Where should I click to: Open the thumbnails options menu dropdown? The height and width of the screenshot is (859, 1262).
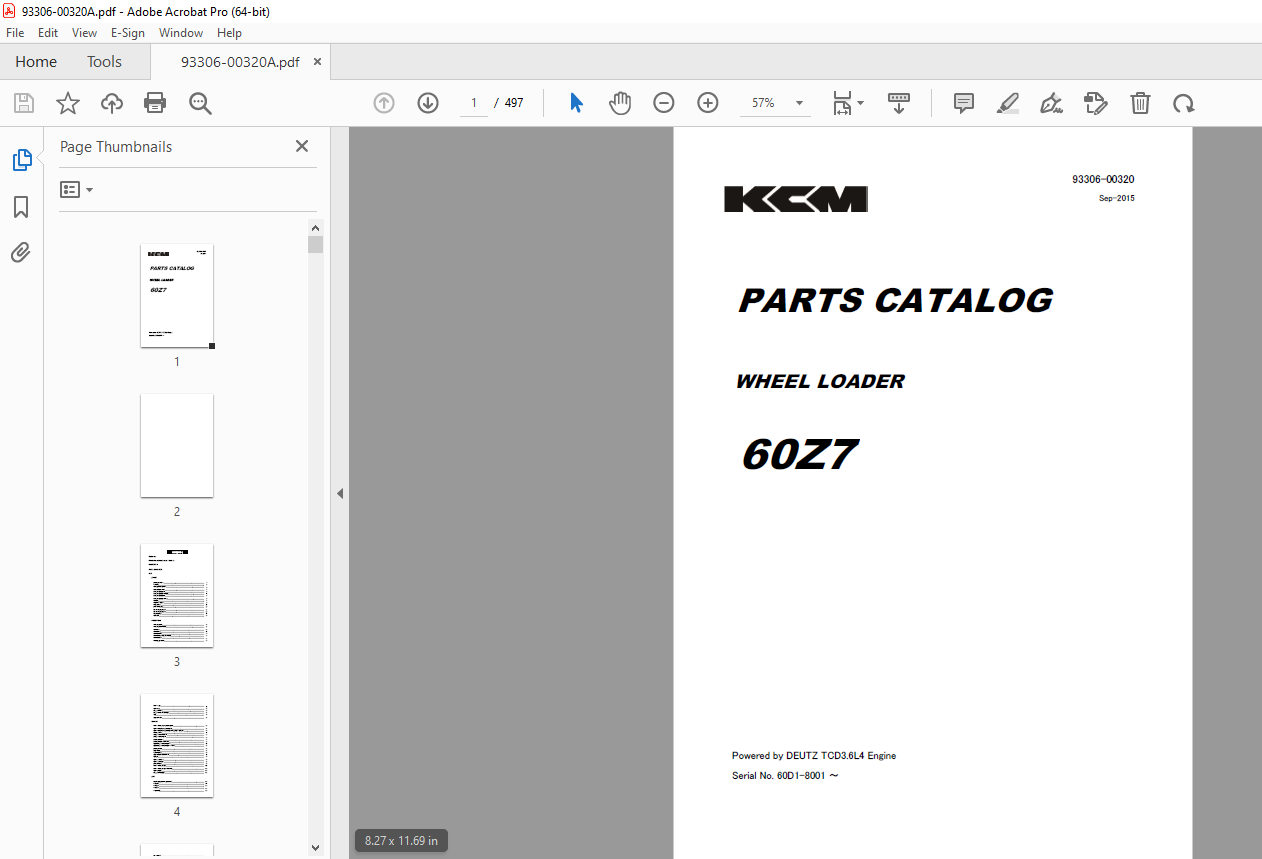[76, 189]
